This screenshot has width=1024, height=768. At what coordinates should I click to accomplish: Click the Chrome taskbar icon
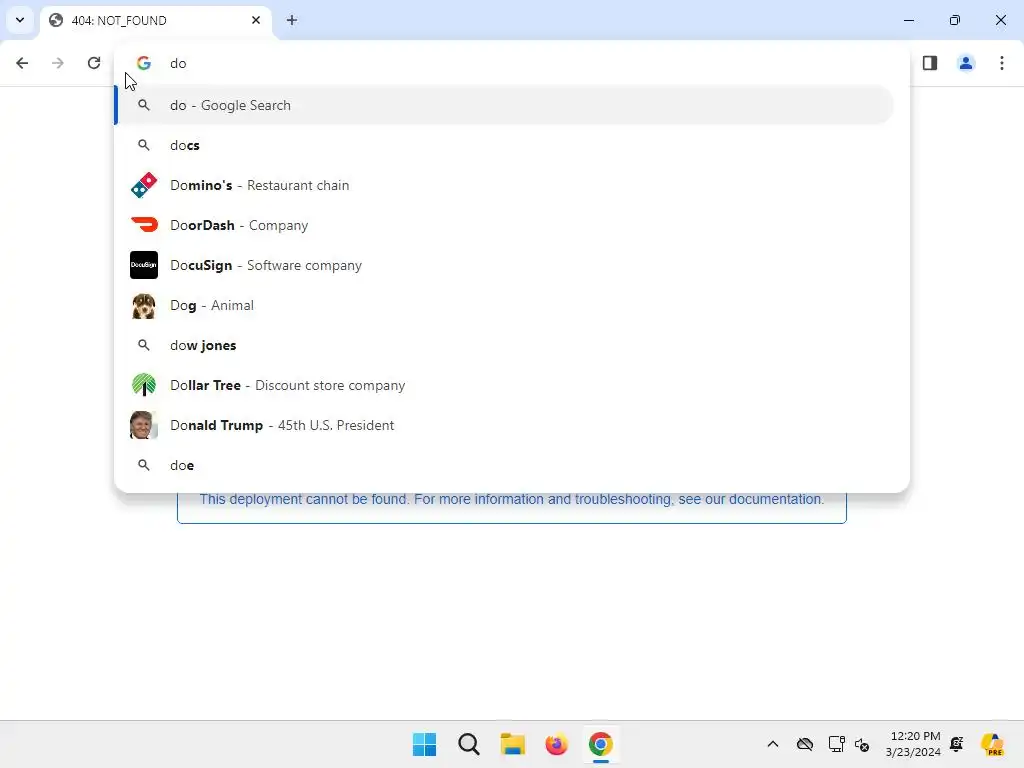pyautogui.click(x=601, y=744)
